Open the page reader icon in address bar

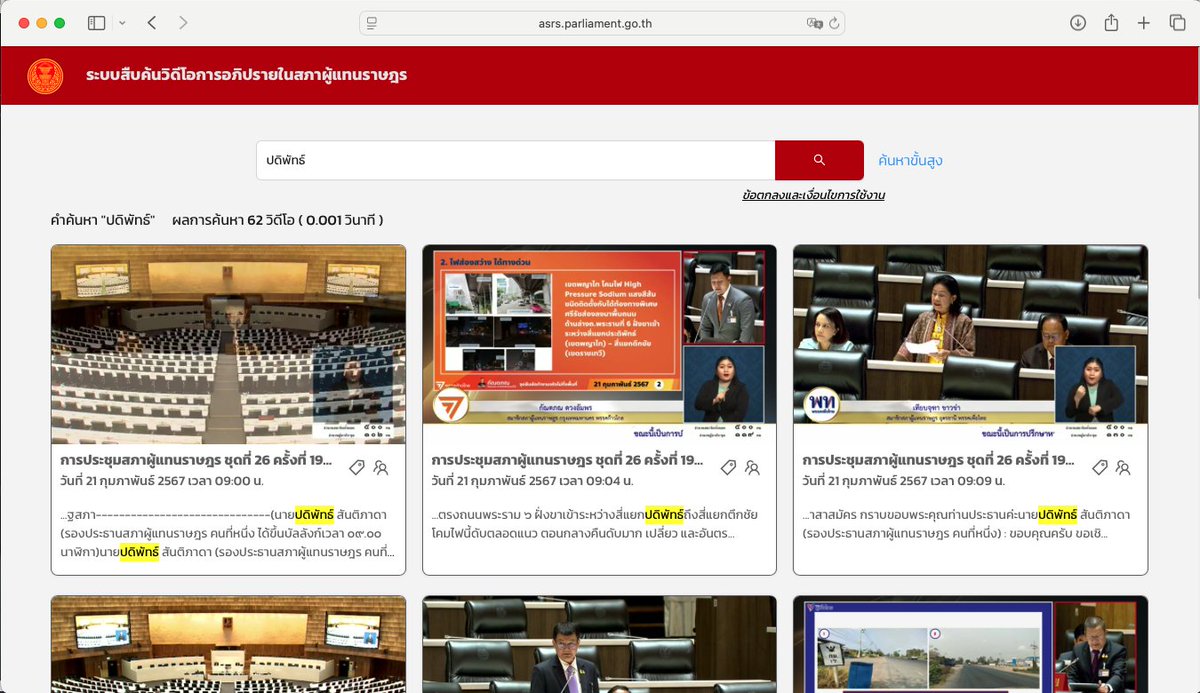pos(372,23)
